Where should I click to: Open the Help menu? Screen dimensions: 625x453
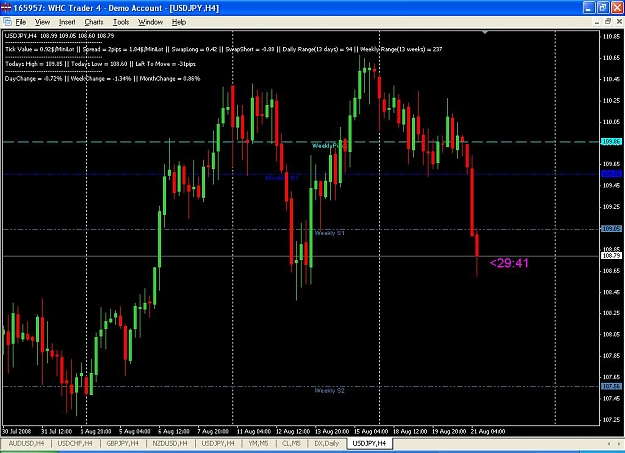click(x=179, y=22)
